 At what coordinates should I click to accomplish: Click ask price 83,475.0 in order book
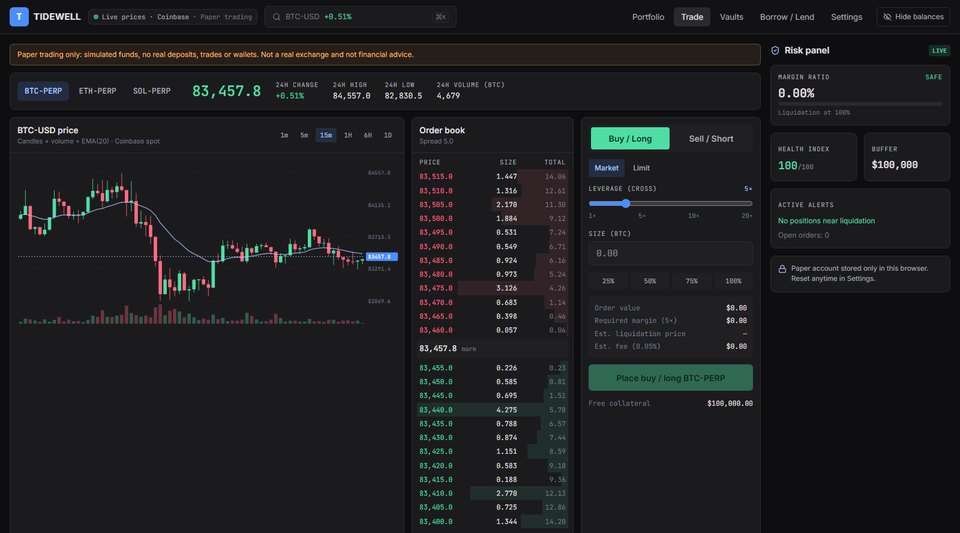click(436, 288)
